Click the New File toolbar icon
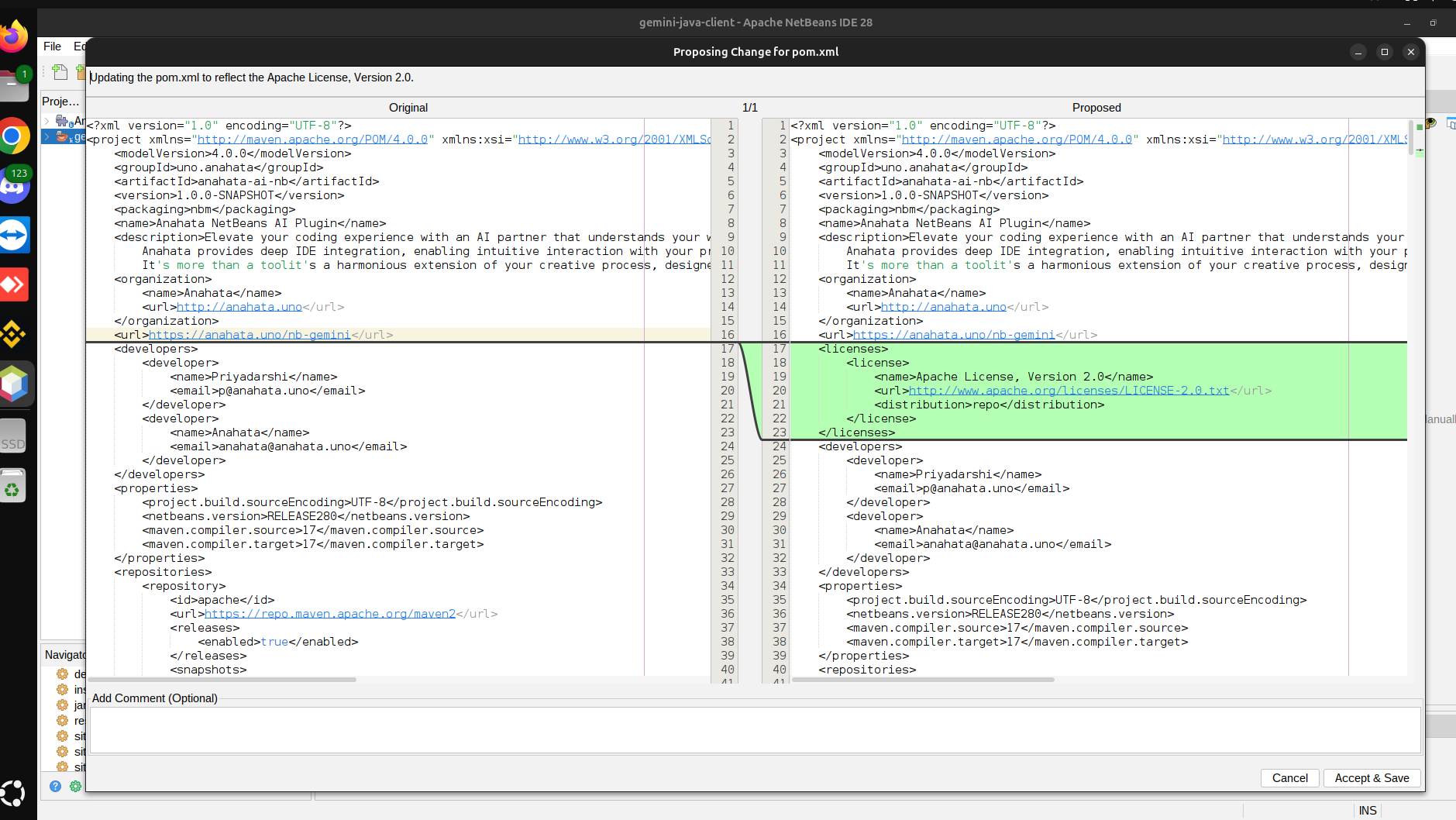This screenshot has width=1456, height=820. [x=60, y=72]
